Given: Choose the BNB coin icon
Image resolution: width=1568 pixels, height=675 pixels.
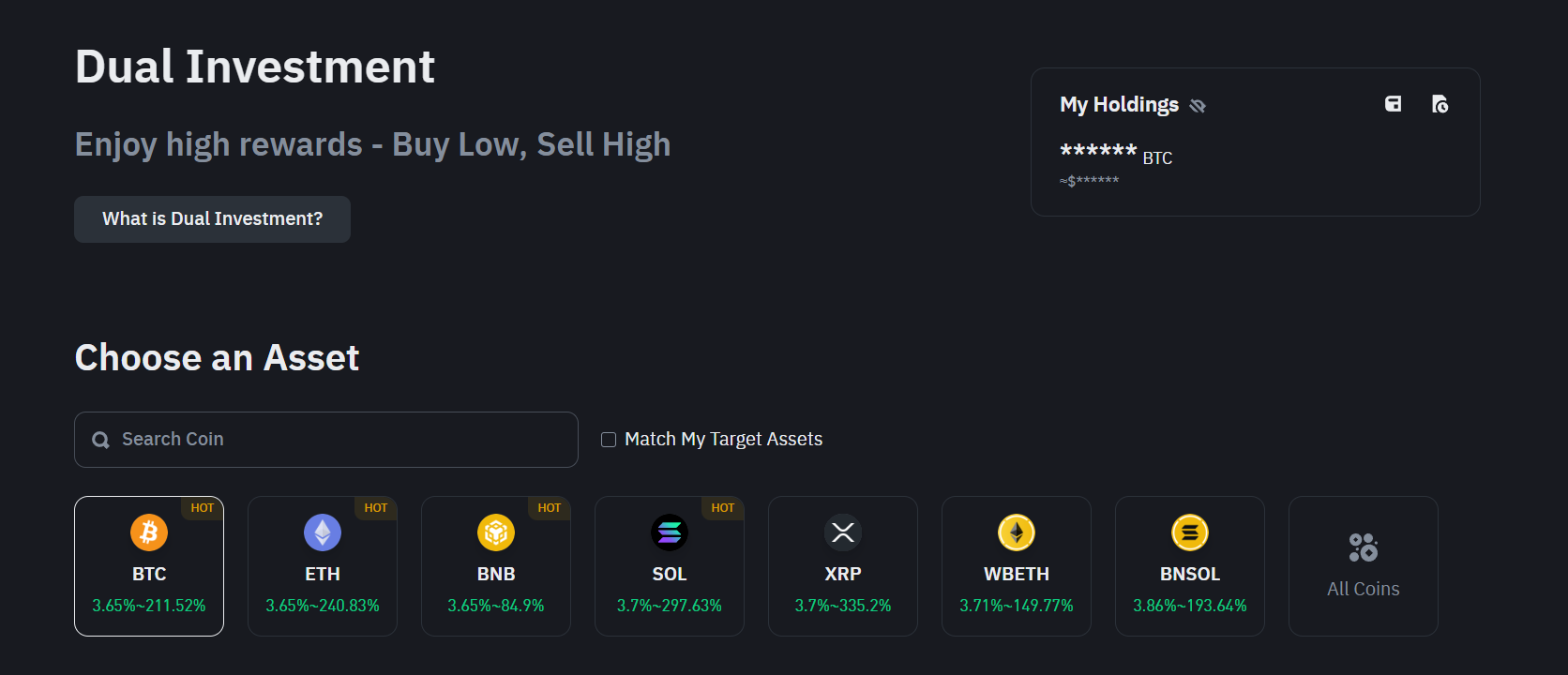Looking at the screenshot, I should pyautogui.click(x=496, y=532).
